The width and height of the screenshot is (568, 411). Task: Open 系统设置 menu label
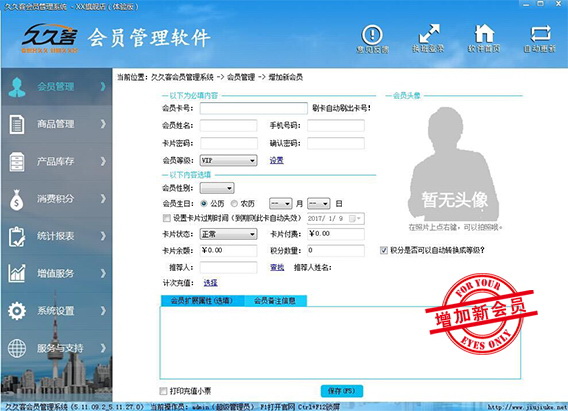pos(55,311)
